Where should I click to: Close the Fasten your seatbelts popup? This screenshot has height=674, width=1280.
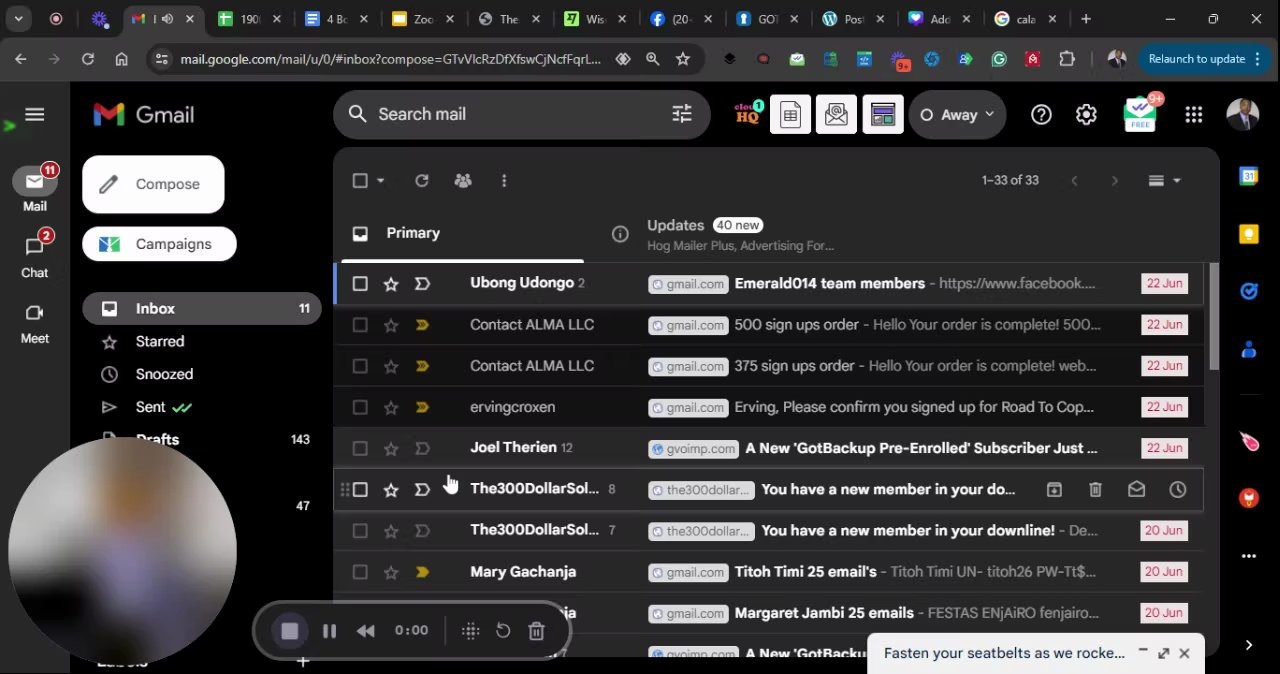pyautogui.click(x=1184, y=653)
